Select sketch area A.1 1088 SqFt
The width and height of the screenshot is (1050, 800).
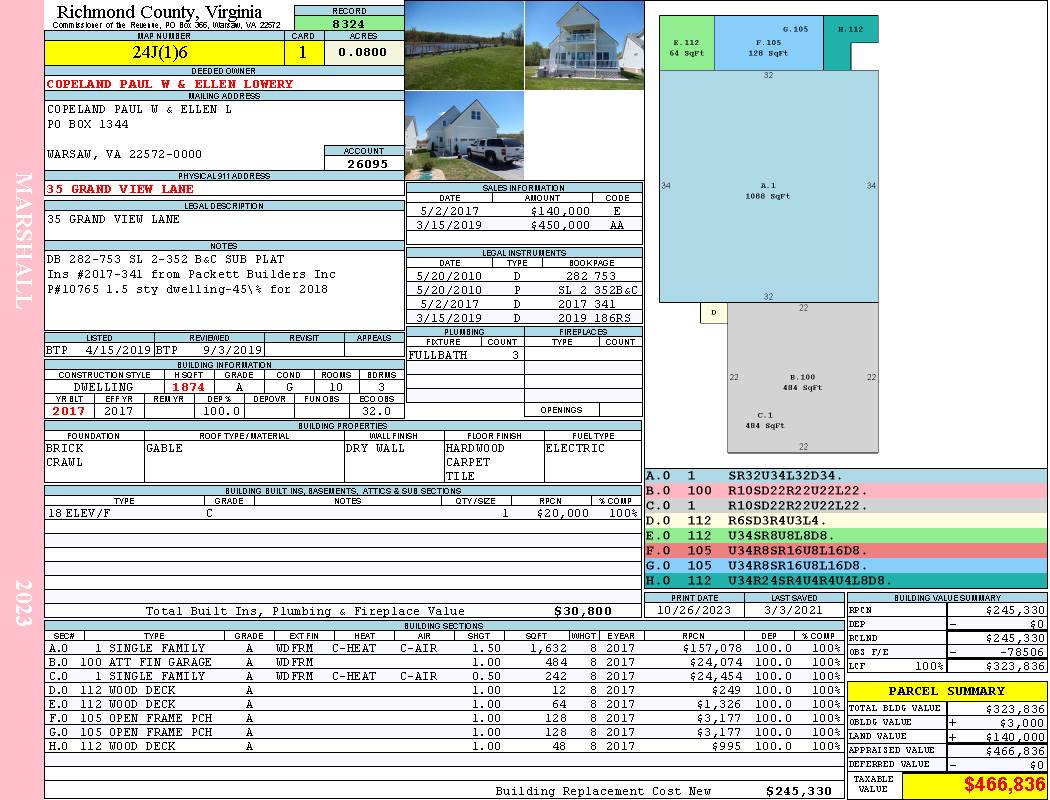tap(768, 190)
